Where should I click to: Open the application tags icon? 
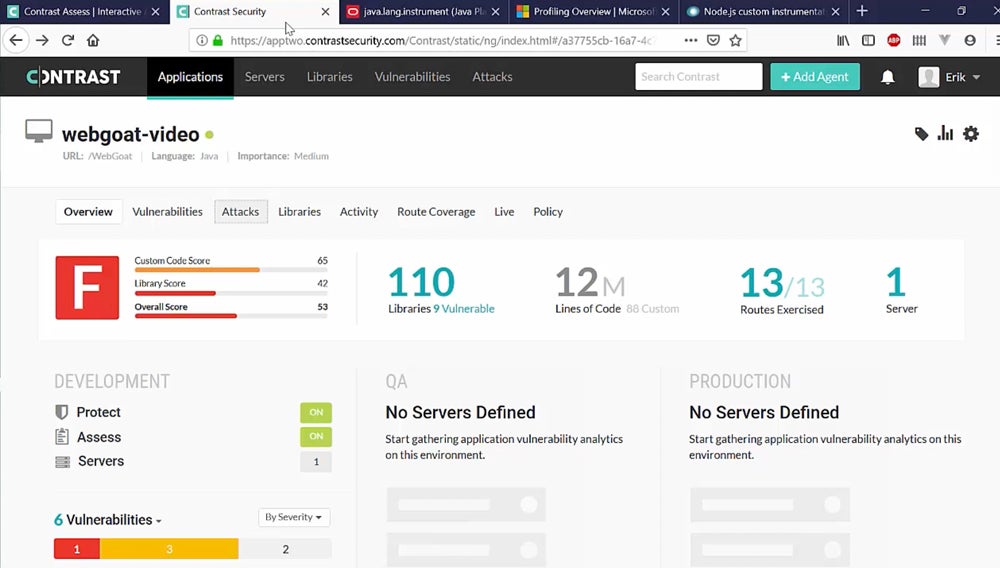(x=921, y=134)
